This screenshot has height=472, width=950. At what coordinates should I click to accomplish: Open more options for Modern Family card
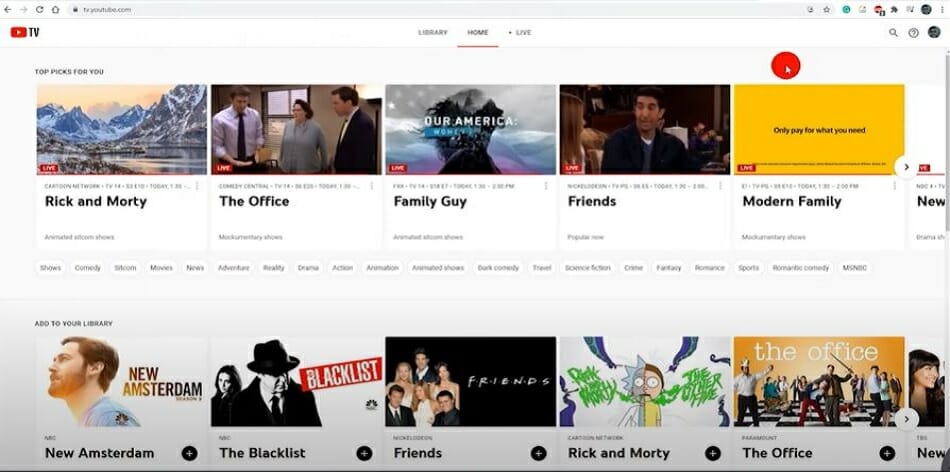click(895, 186)
